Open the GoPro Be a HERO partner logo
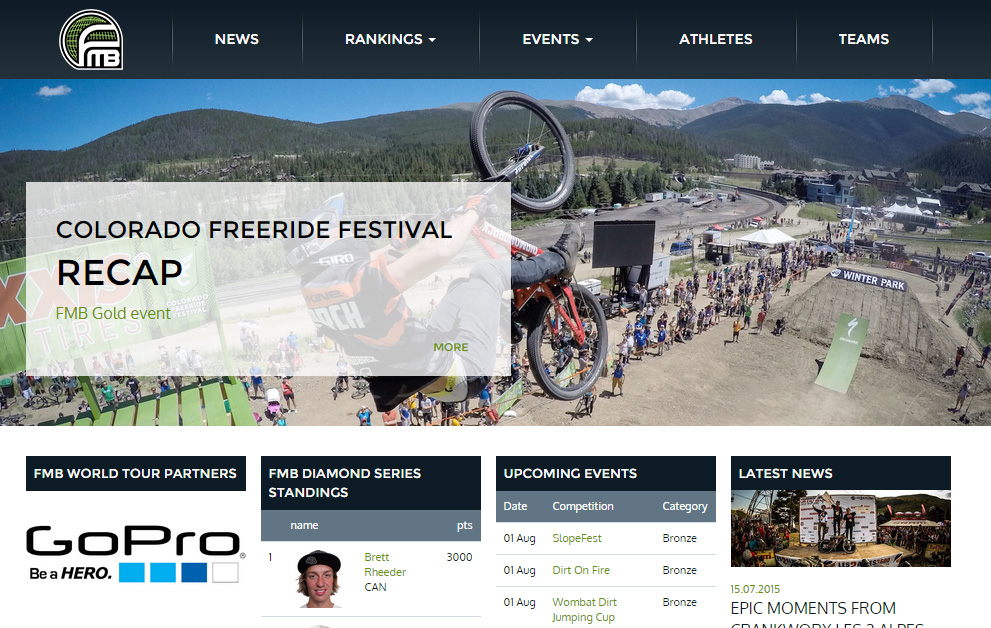The width and height of the screenshot is (991, 628). pyautogui.click(x=135, y=554)
